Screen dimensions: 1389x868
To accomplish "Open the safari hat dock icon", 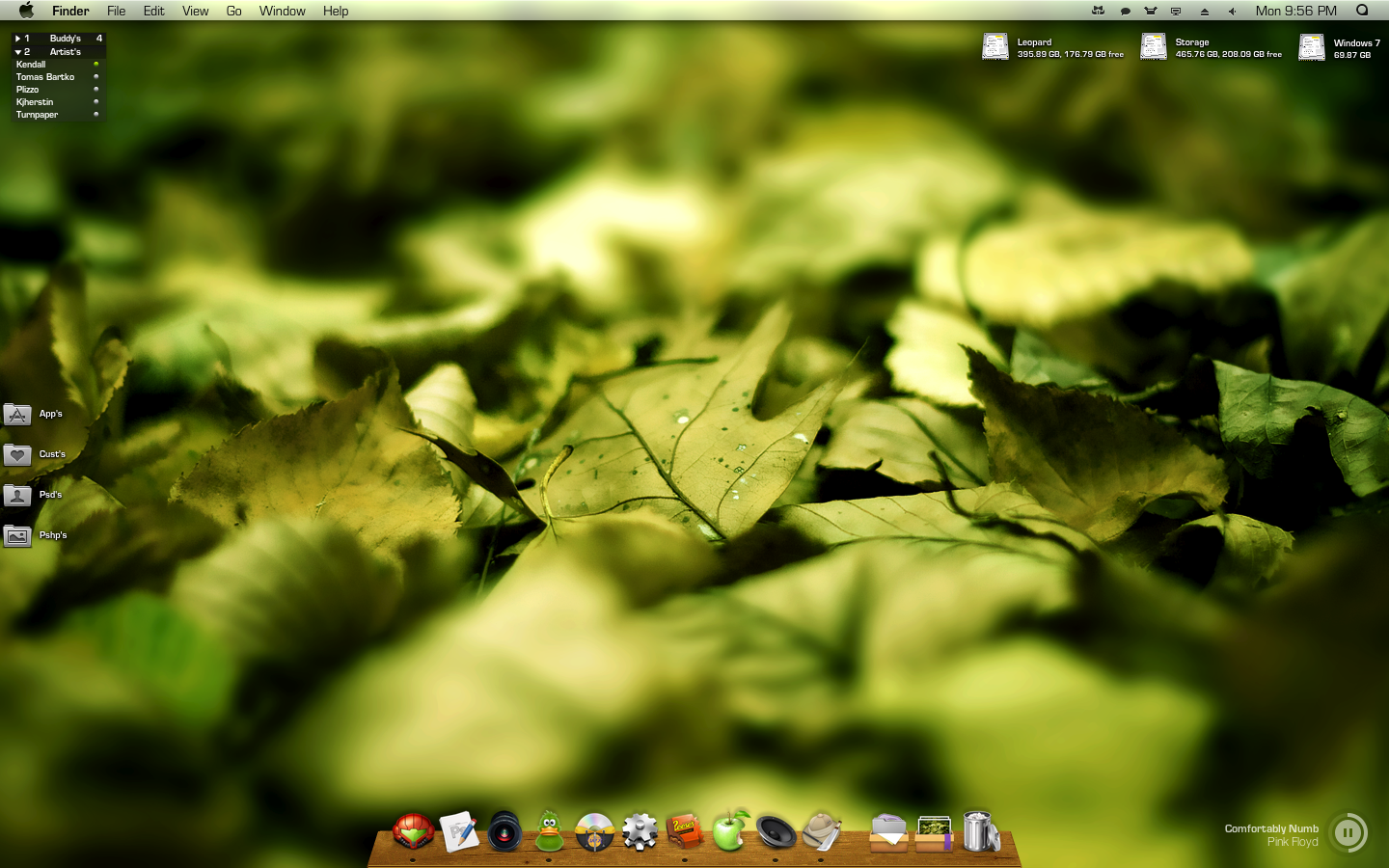I will coord(821,830).
